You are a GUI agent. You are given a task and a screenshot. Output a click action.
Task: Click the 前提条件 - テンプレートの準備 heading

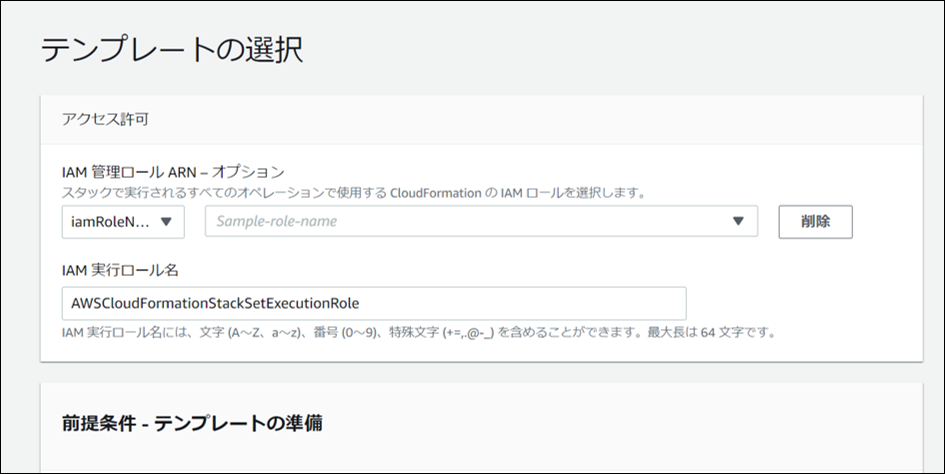pyautogui.click(x=192, y=423)
